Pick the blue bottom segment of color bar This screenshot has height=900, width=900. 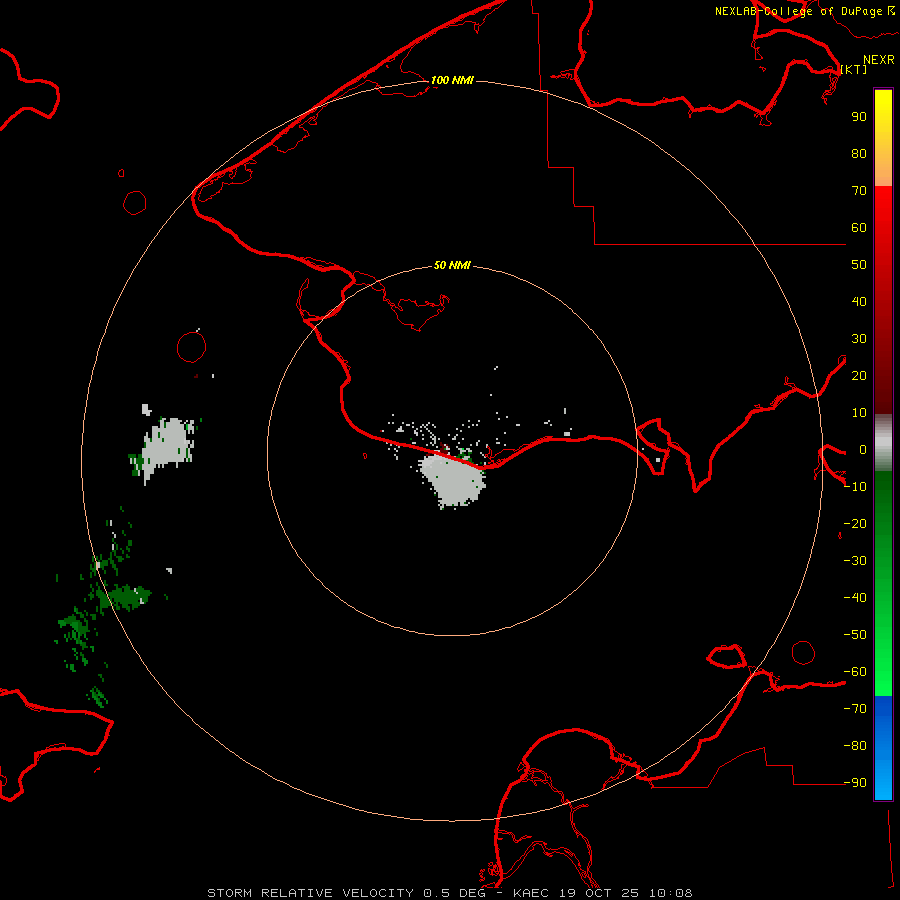tap(883, 747)
